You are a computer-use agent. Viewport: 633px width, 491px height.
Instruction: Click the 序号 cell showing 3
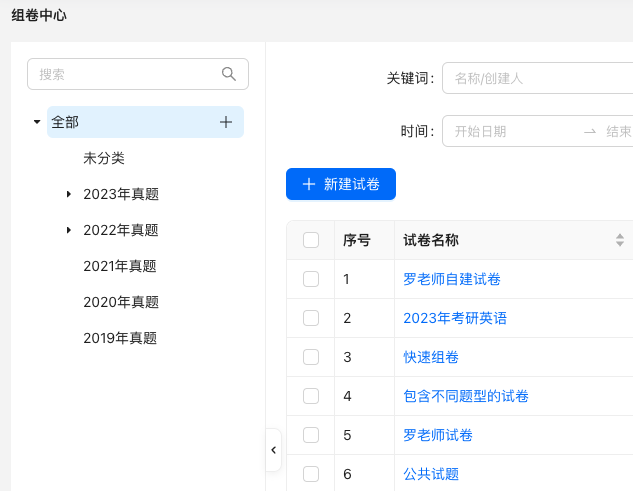pos(347,357)
